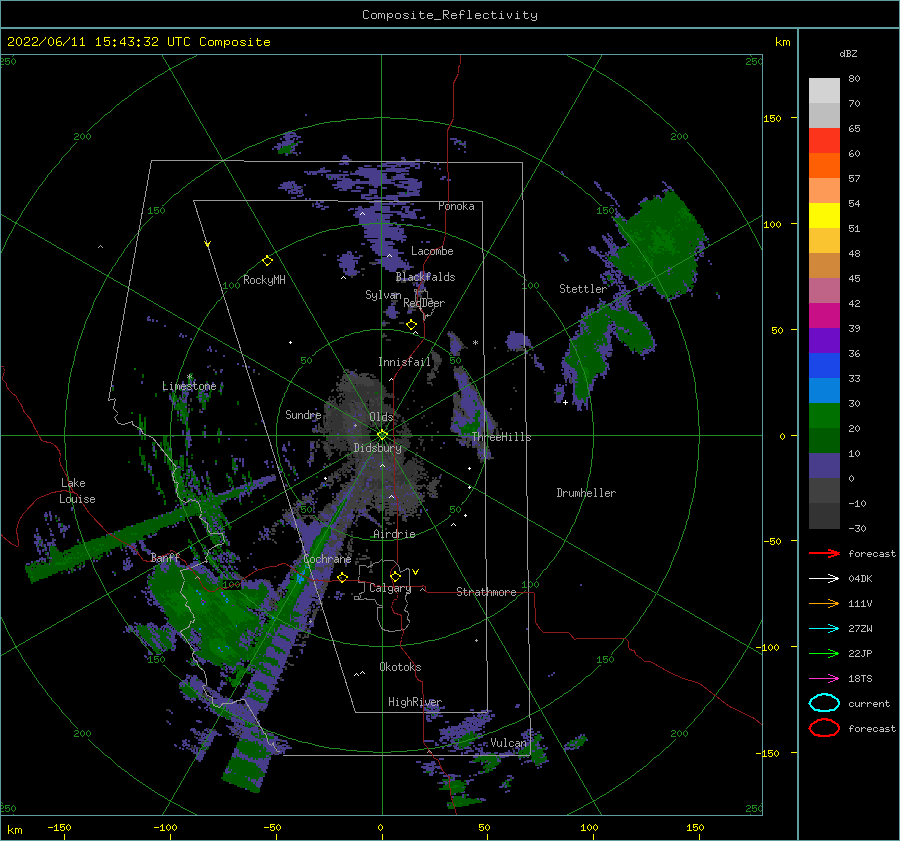Click the Drumheller label
Screen dimensions: 900x841
[x=586, y=493]
